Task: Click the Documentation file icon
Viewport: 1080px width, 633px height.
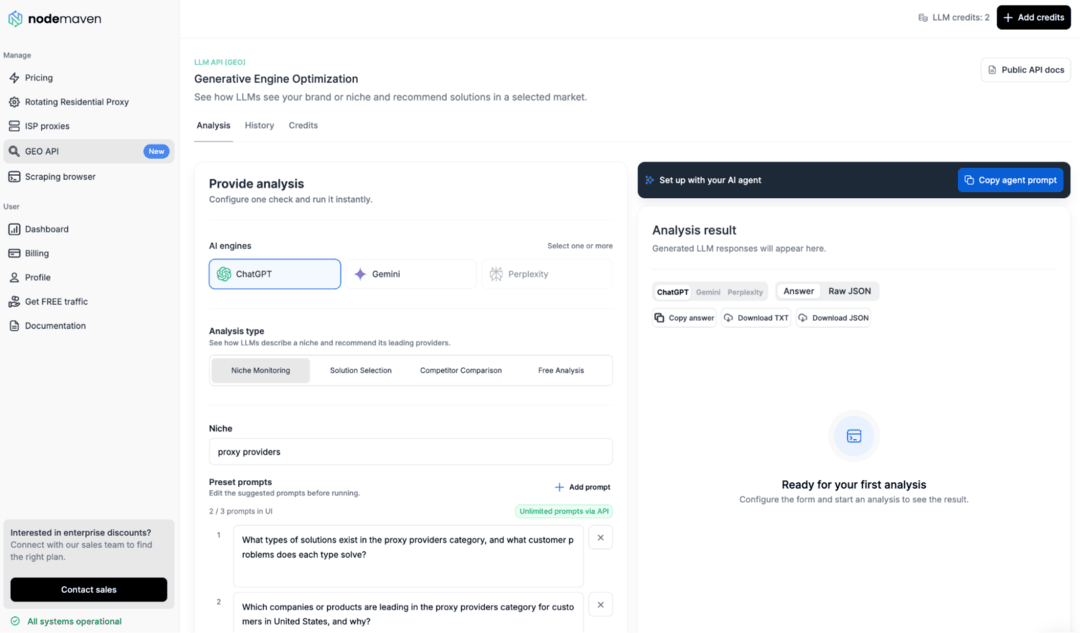Action: coord(14,326)
